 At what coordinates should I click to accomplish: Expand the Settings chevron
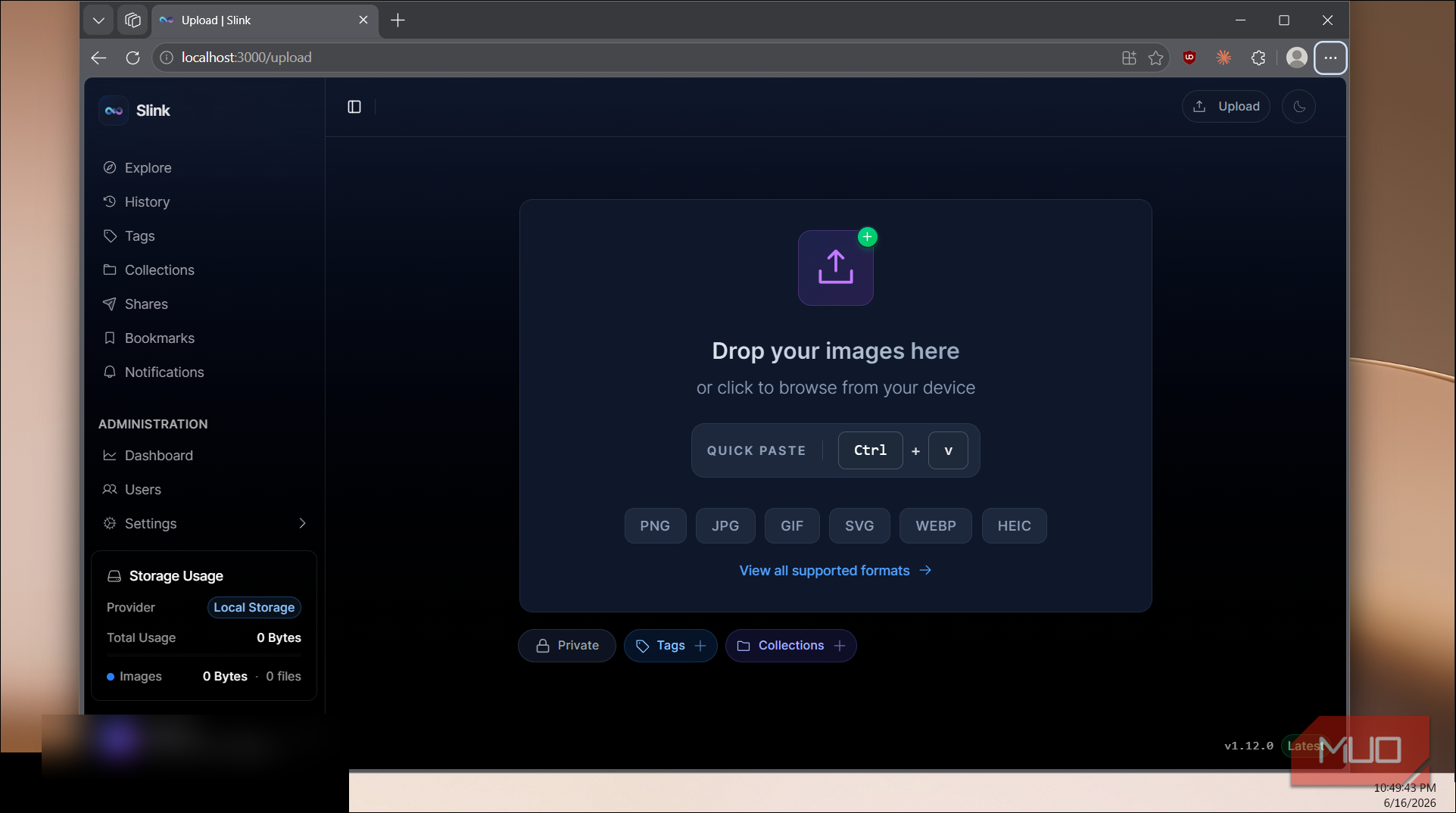tap(302, 524)
